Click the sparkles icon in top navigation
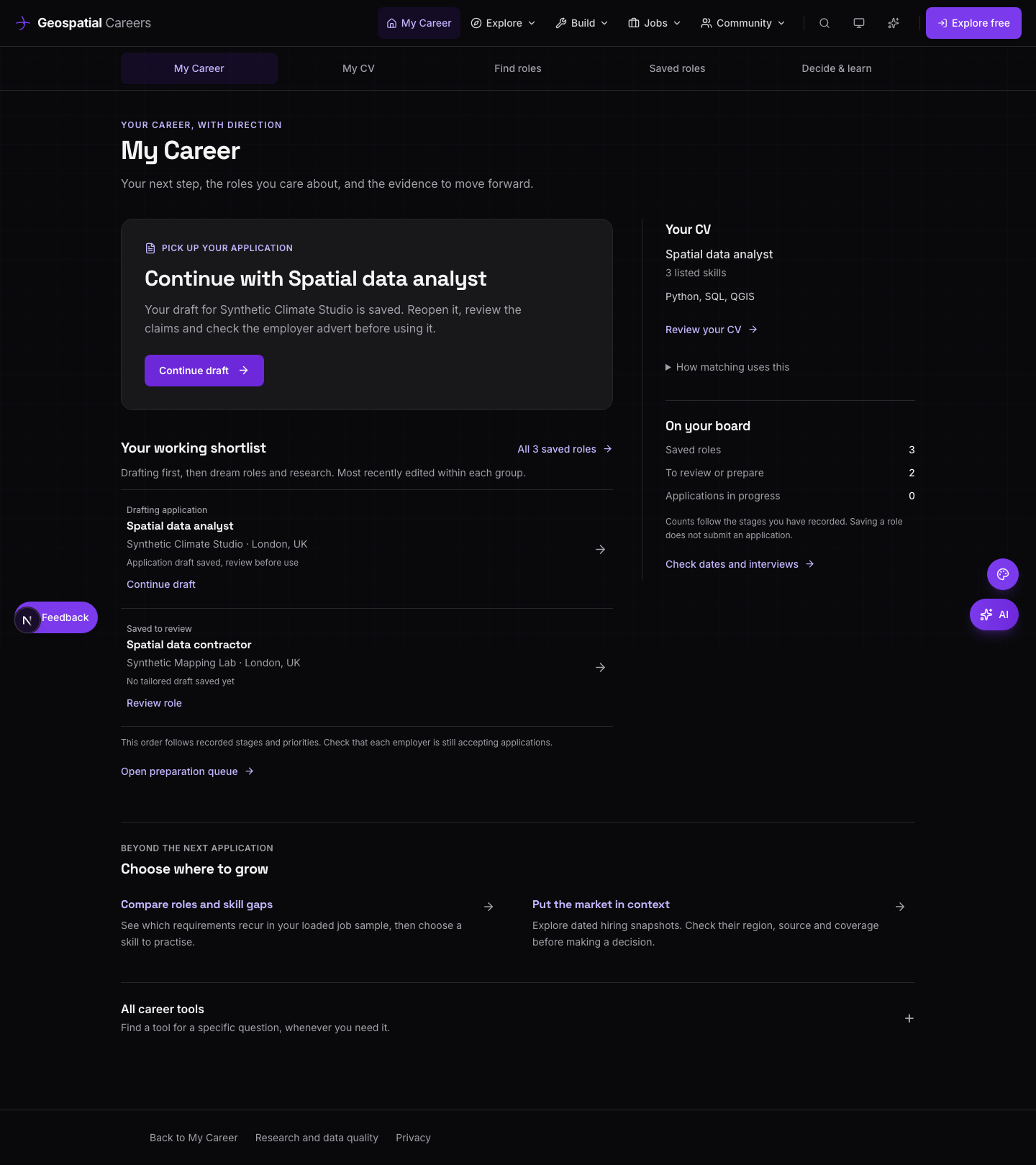1036x1165 pixels. [x=894, y=23]
